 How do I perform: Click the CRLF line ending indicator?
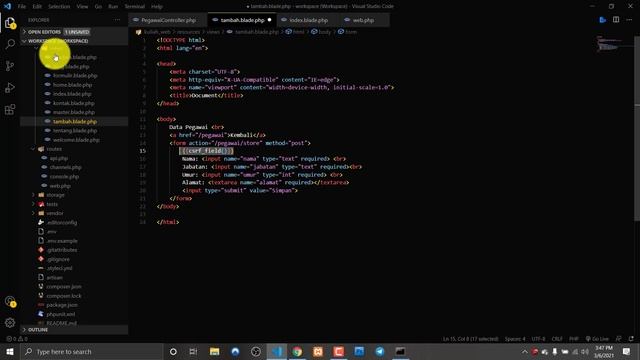[557, 339]
